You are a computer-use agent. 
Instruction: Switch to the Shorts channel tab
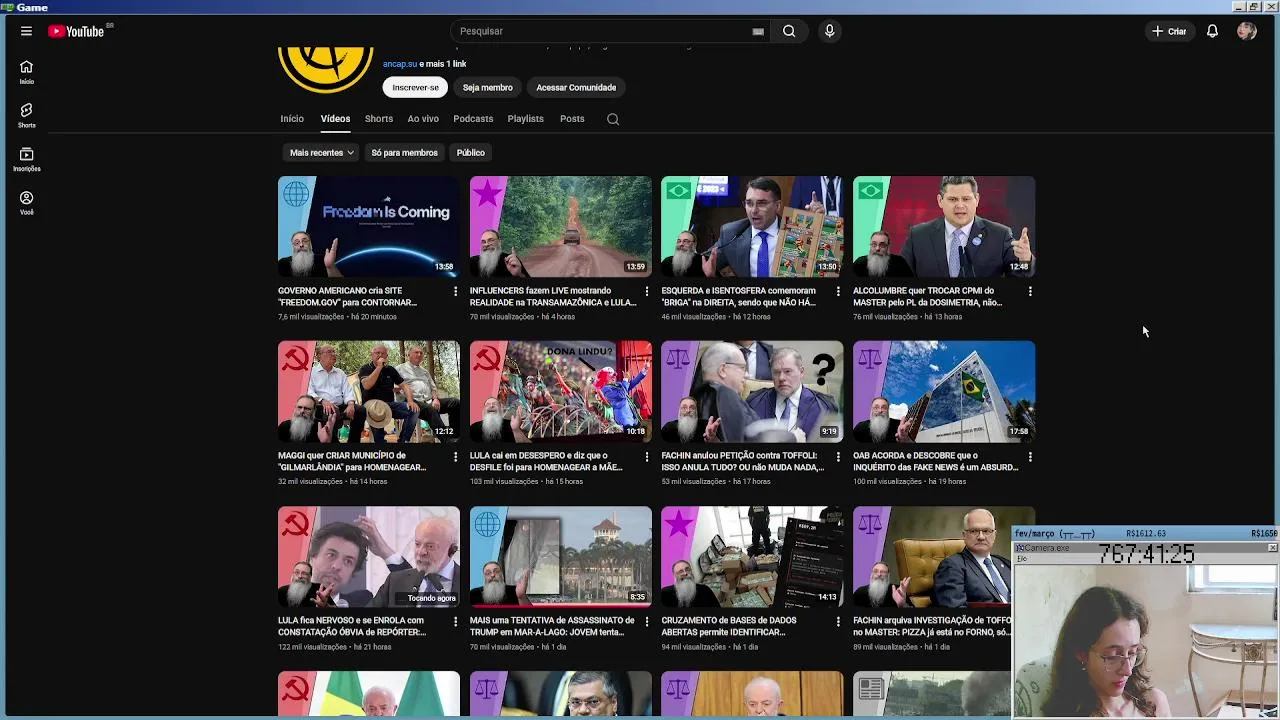point(379,119)
